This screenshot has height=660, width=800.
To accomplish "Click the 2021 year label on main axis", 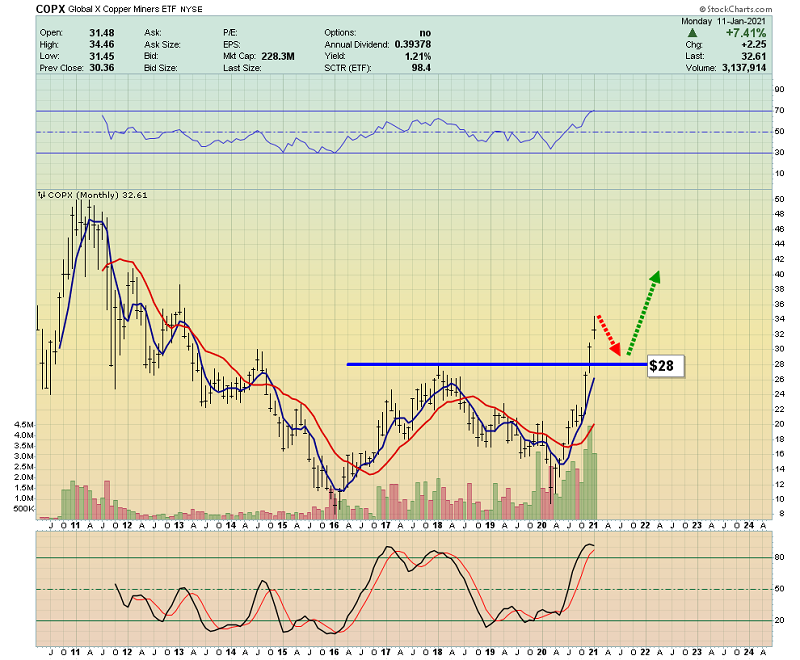I will (x=593, y=524).
